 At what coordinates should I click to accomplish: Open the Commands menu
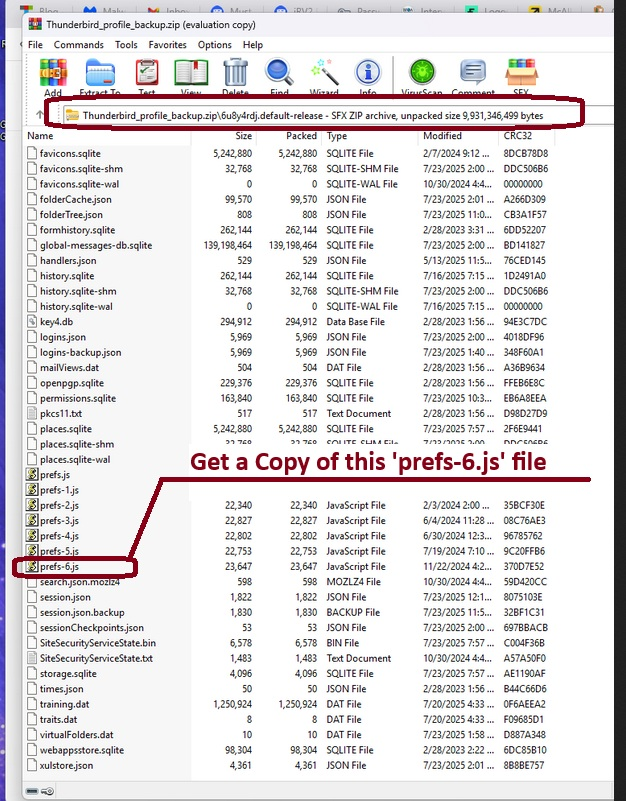coord(79,45)
